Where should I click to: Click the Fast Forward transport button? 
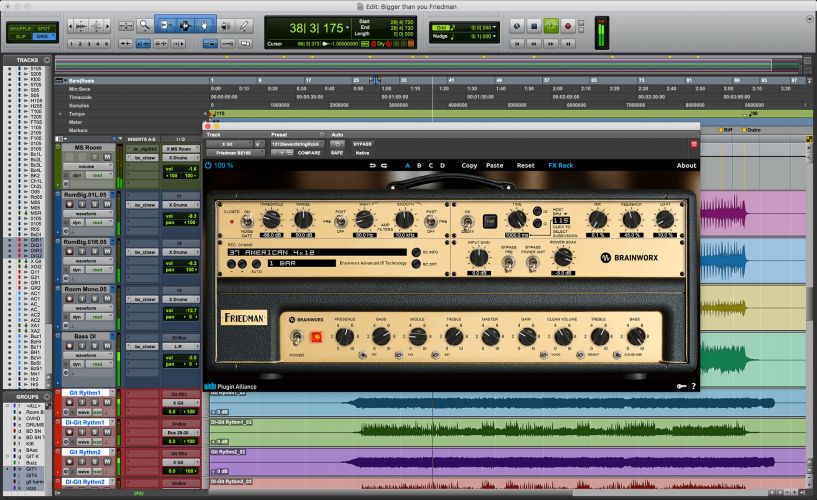point(551,44)
